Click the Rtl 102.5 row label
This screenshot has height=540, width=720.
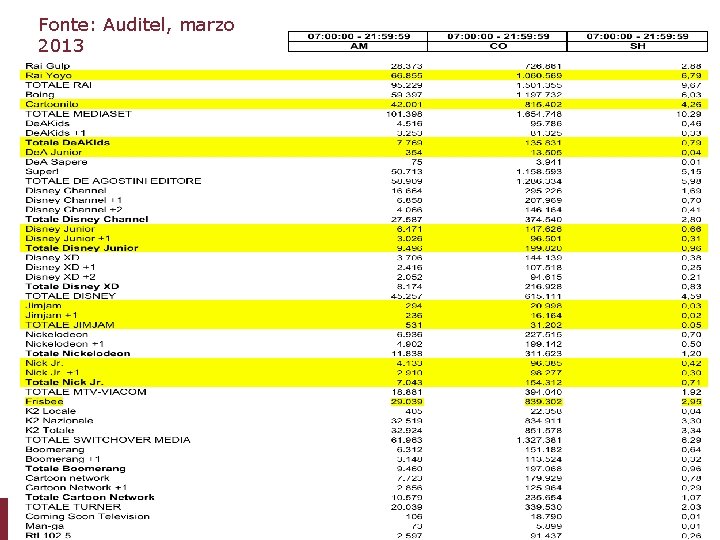coord(48,535)
